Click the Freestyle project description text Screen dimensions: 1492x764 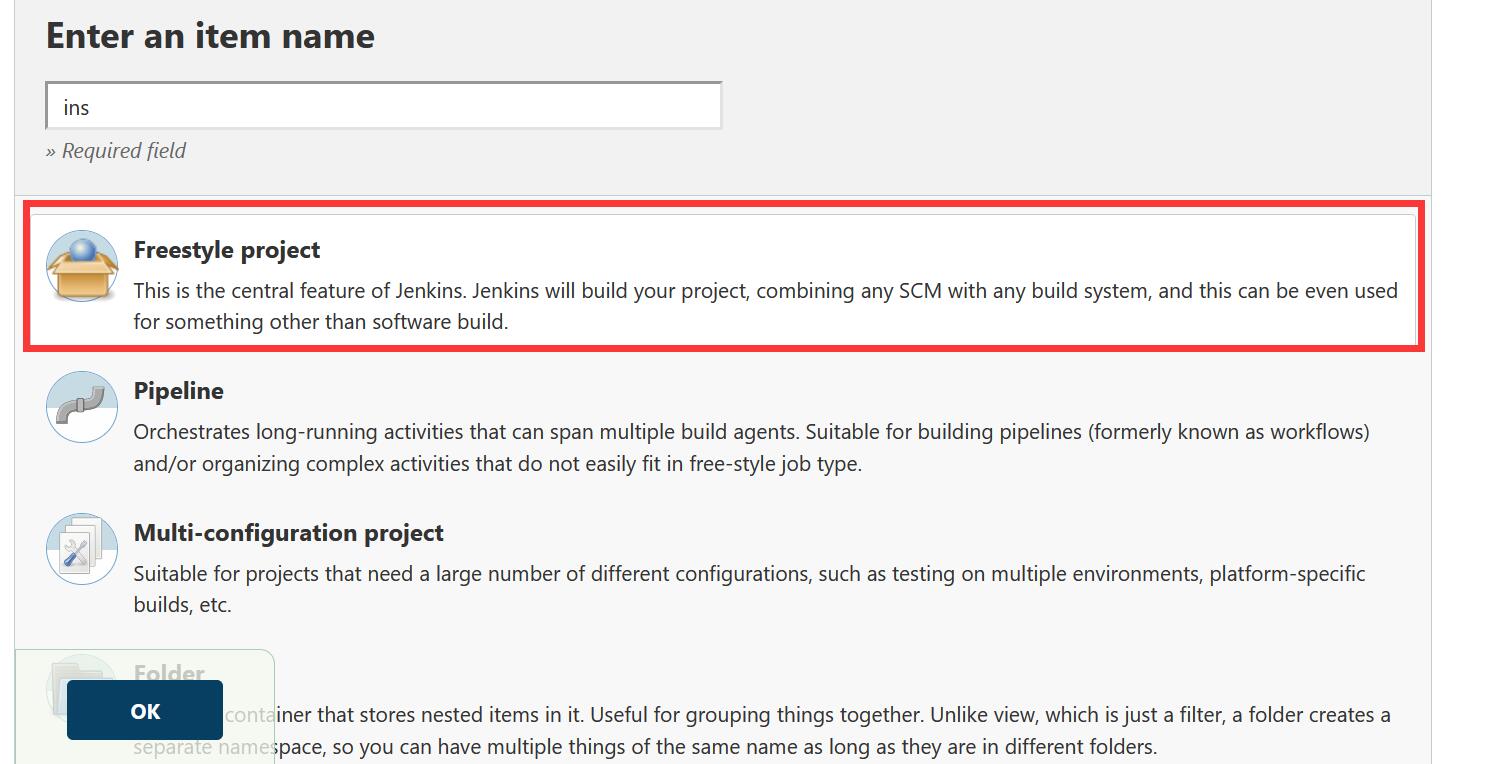766,306
